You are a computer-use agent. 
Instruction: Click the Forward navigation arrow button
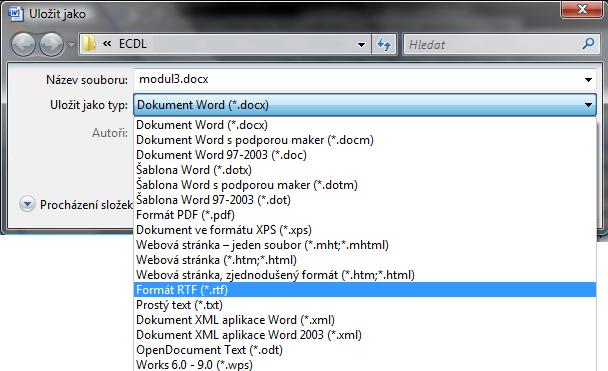[52, 44]
